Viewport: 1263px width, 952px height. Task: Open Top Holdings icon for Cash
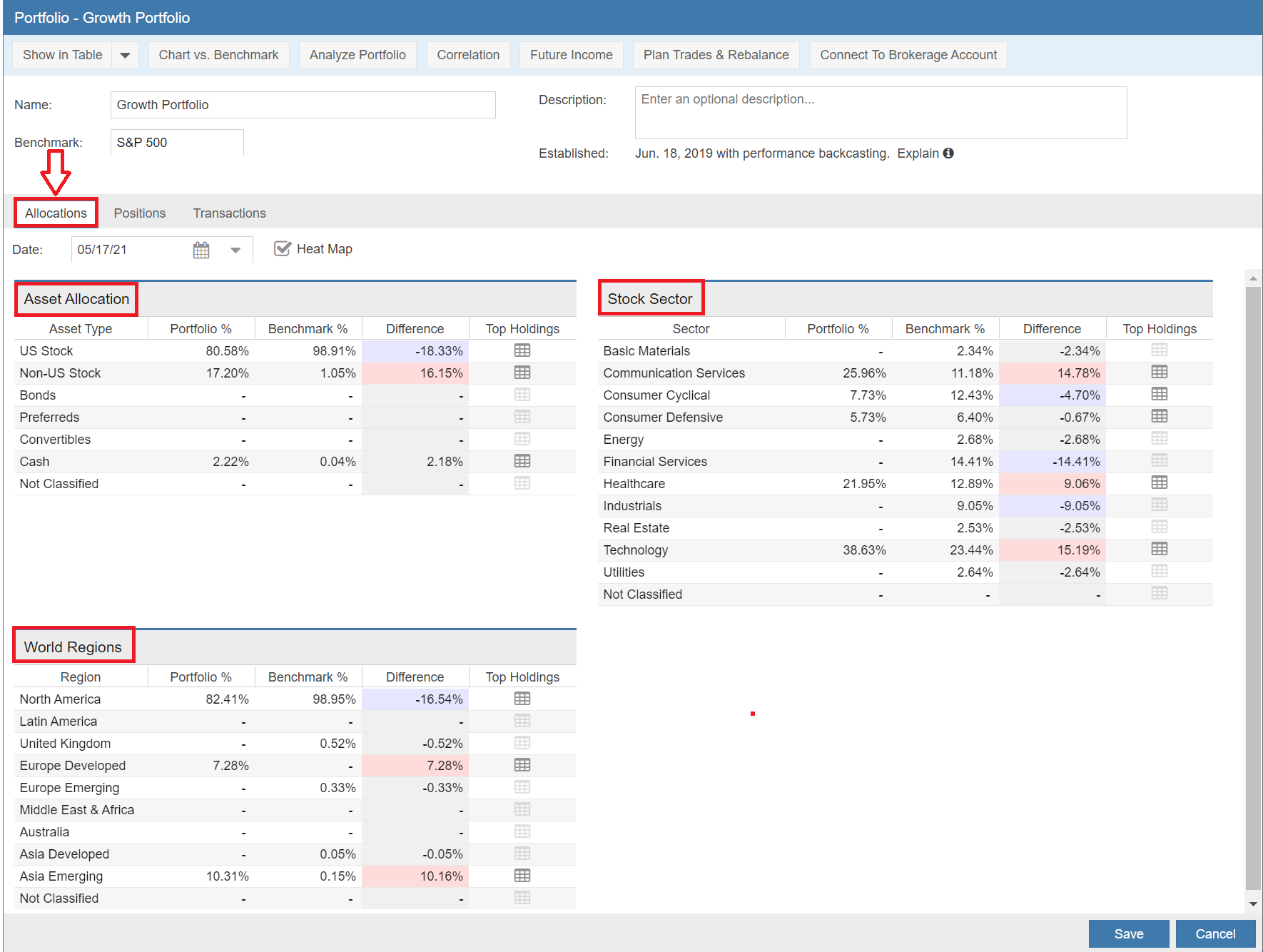(x=522, y=461)
